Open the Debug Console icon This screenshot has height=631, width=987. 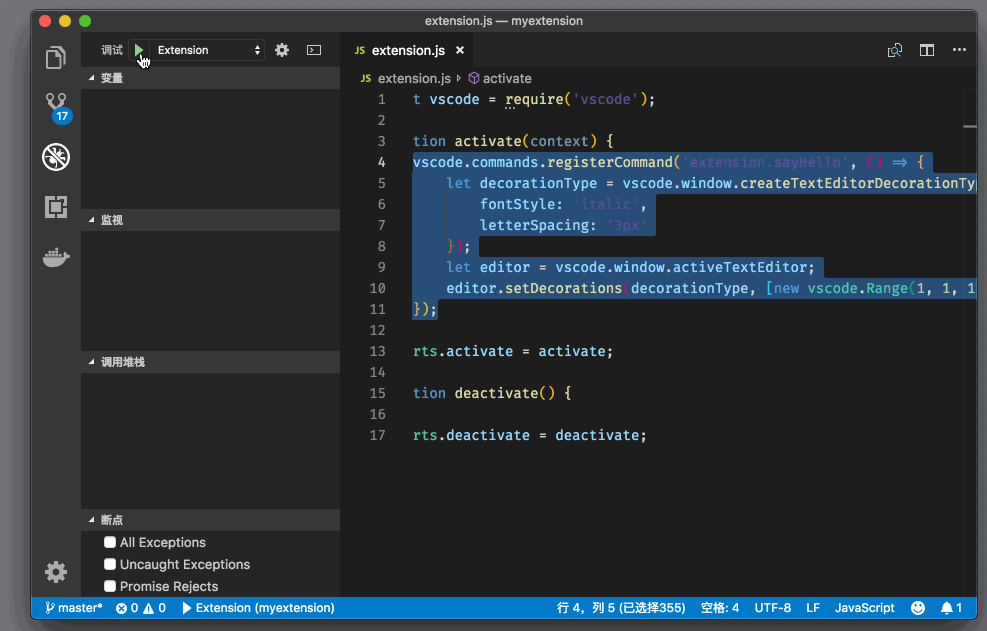pos(314,50)
